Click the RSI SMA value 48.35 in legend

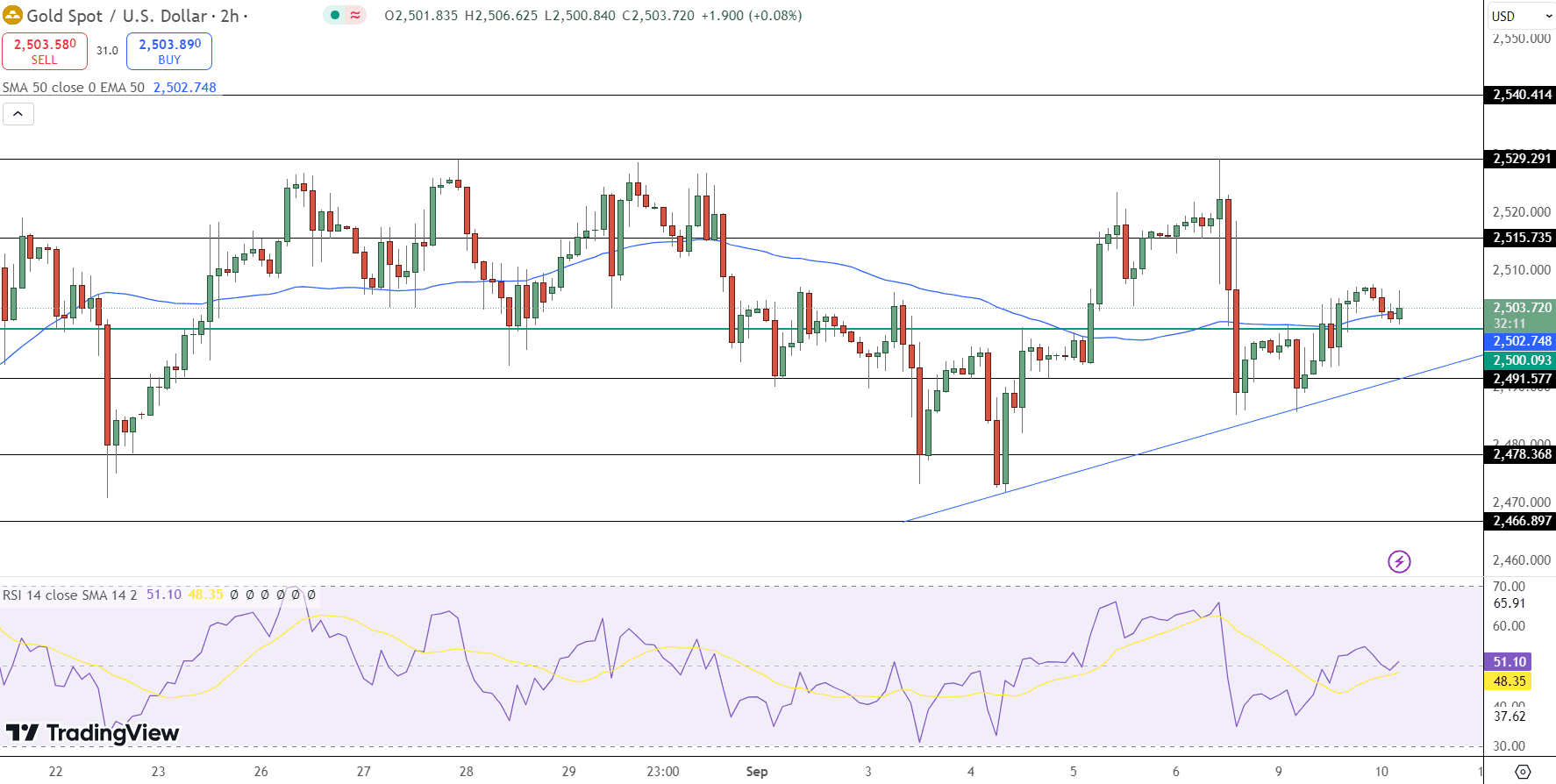205,595
